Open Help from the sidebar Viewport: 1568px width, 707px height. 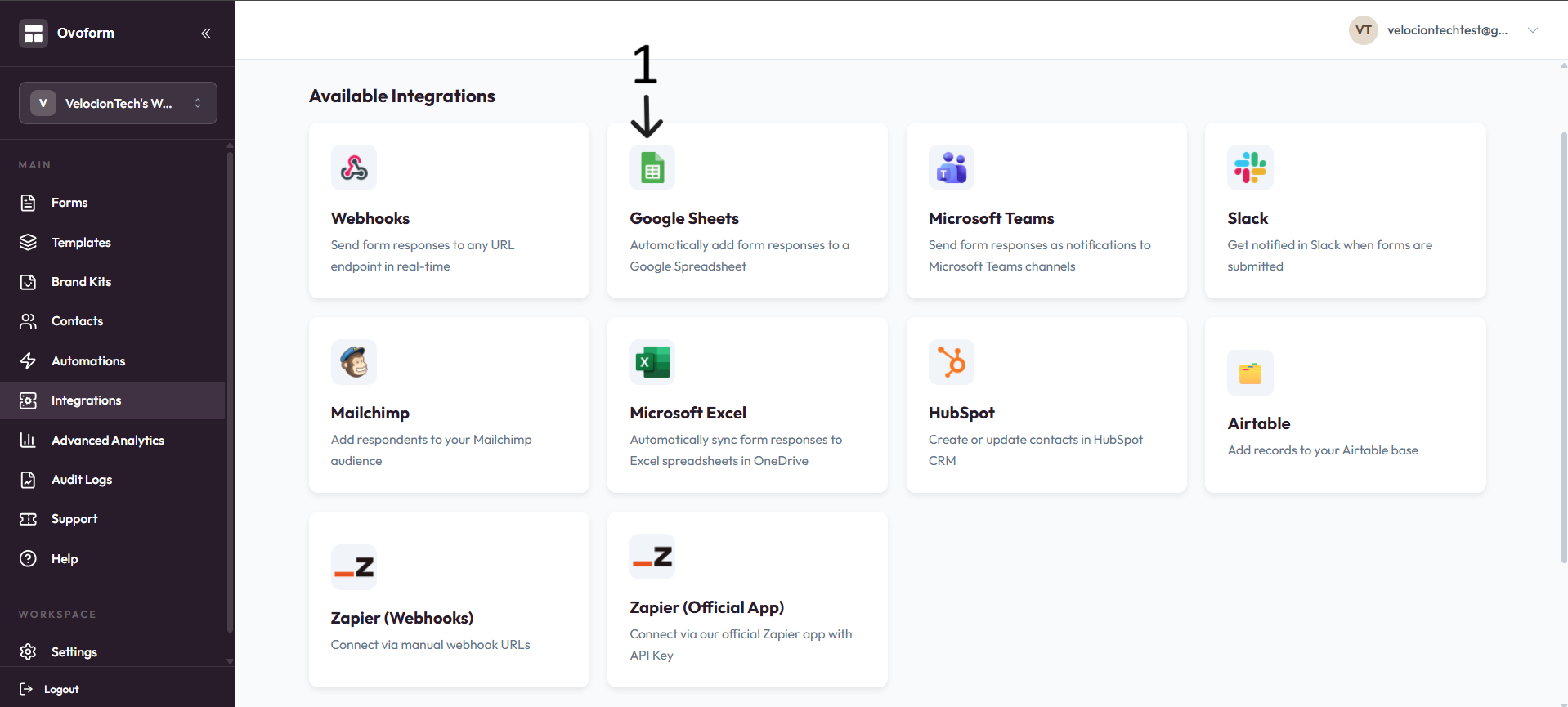(x=65, y=559)
